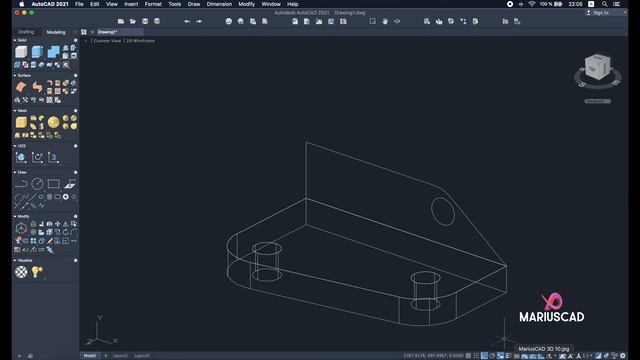
Task: Click the UCS name box under ViewCube
Action: coord(598,101)
